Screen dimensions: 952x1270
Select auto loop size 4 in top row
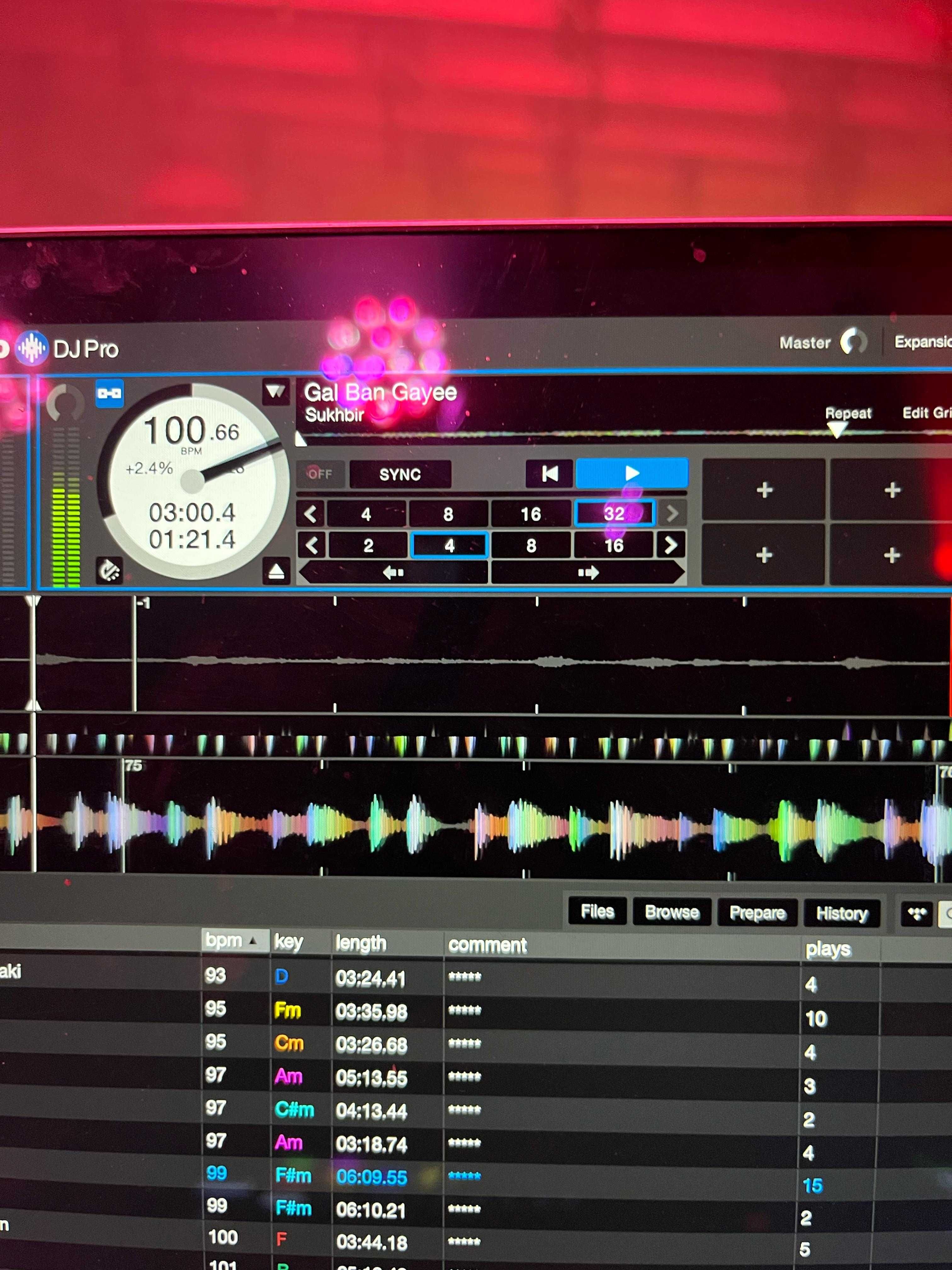(366, 514)
